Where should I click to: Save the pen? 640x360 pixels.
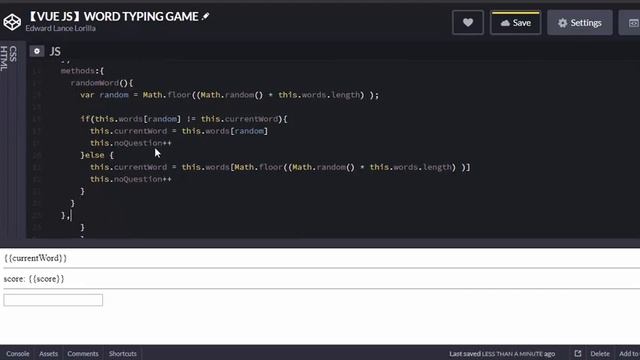pyautogui.click(x=516, y=23)
